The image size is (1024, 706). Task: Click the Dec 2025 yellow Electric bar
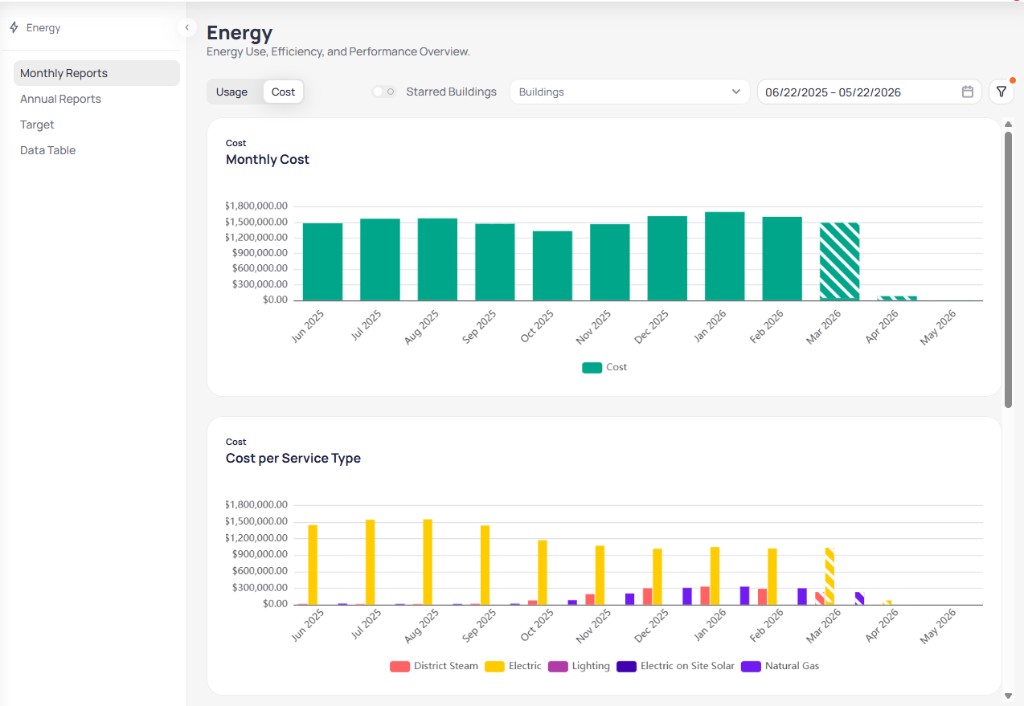point(658,577)
